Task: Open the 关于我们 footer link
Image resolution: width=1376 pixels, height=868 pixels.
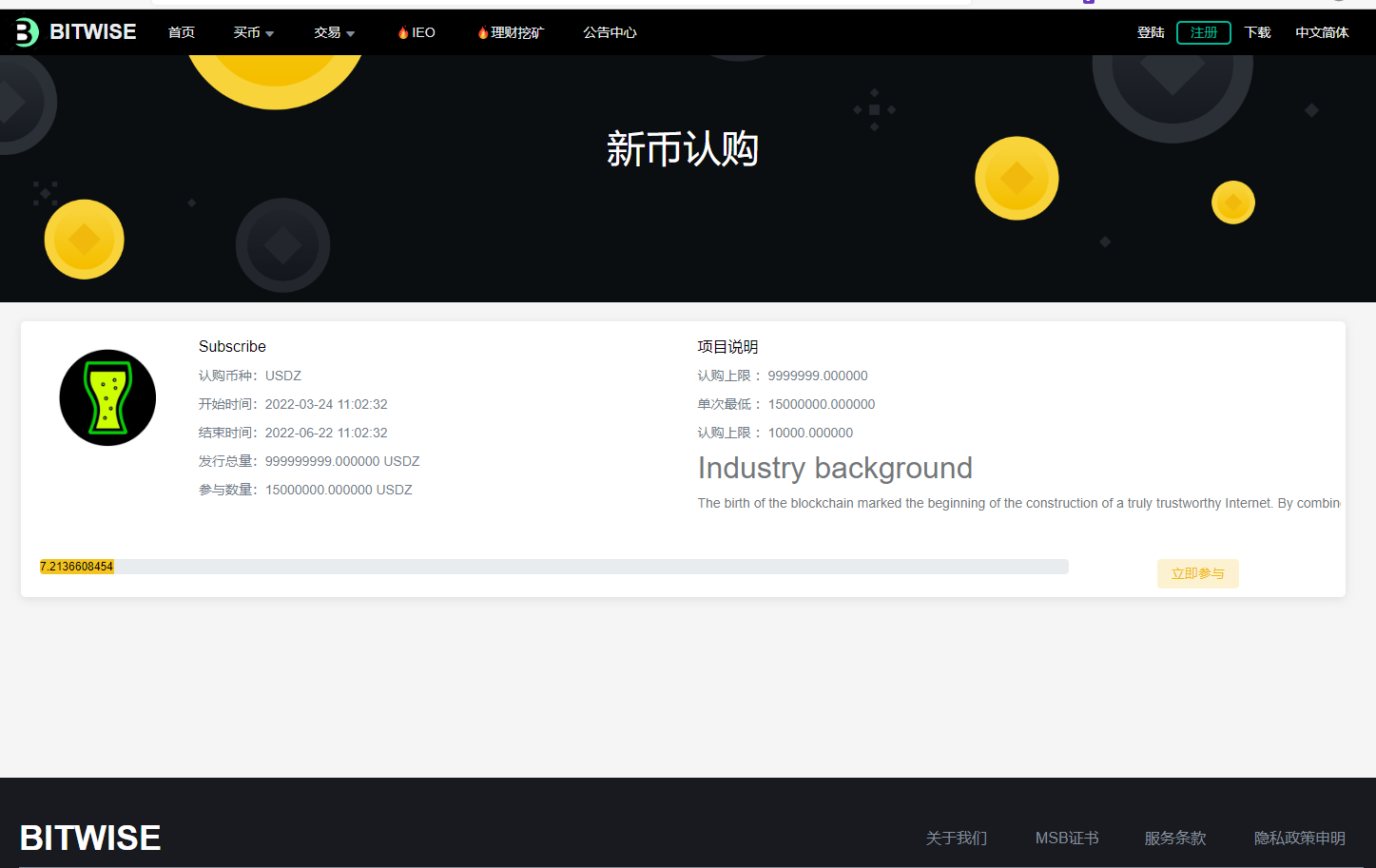Action: pos(956,838)
